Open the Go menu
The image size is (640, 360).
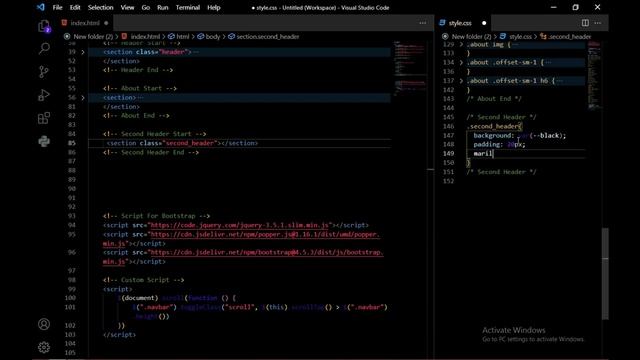146,7
